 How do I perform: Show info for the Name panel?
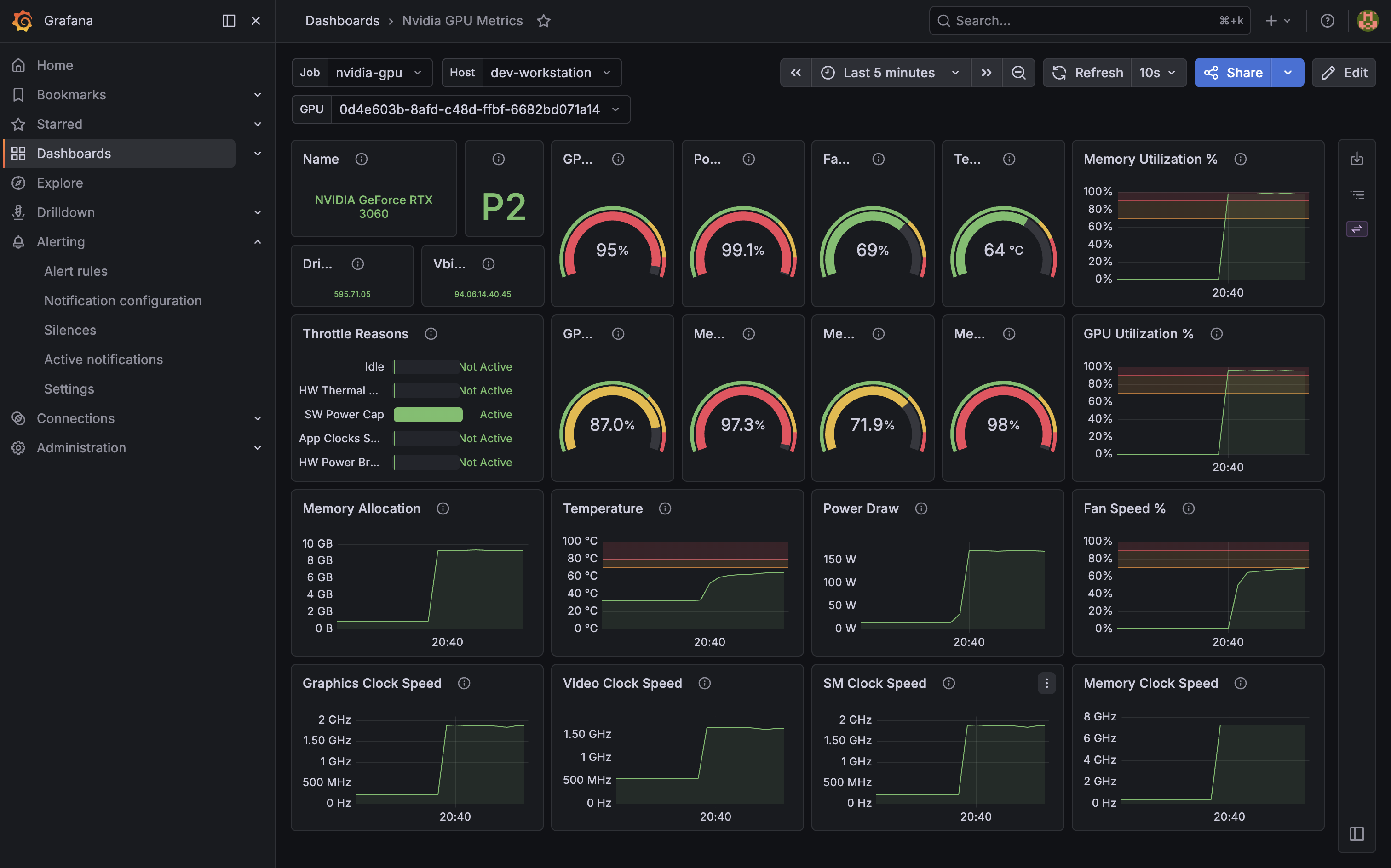pyautogui.click(x=361, y=159)
